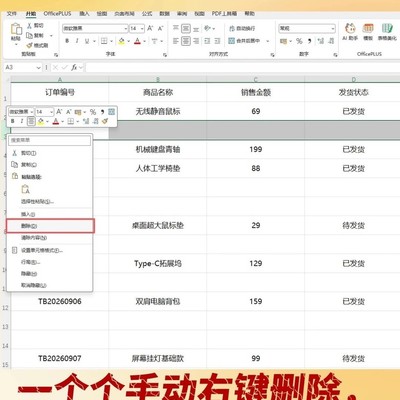Click the ribbon Percent Style icon
The image size is (400, 400).
click(299, 41)
